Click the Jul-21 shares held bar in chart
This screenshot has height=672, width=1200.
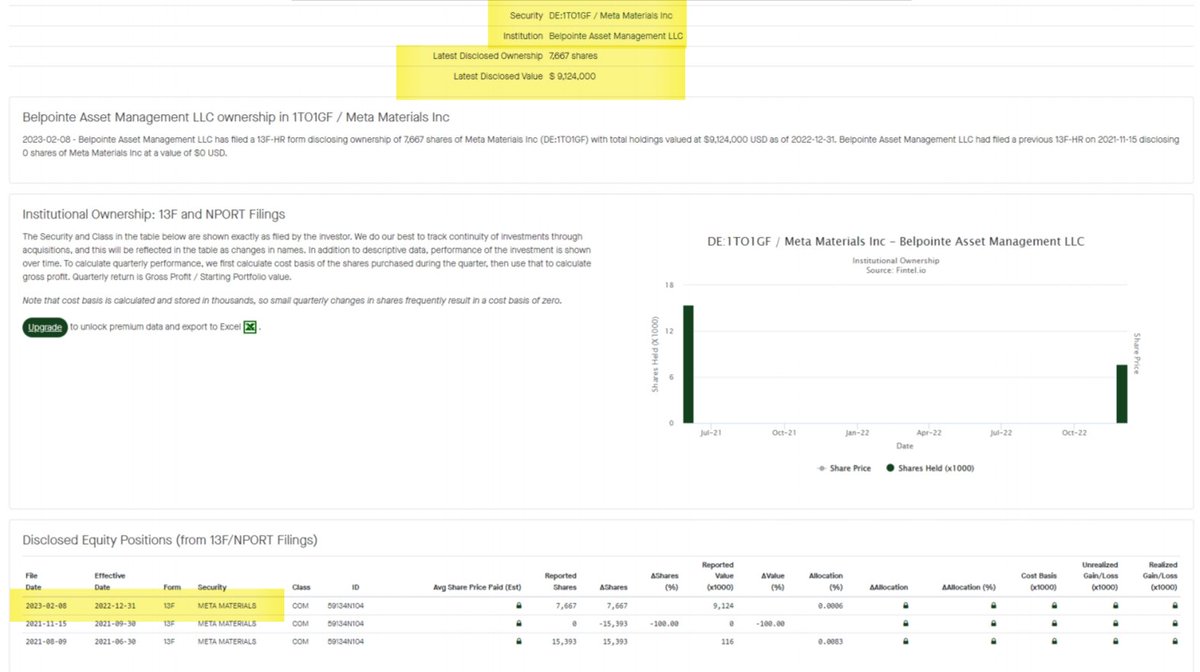pyautogui.click(x=688, y=363)
